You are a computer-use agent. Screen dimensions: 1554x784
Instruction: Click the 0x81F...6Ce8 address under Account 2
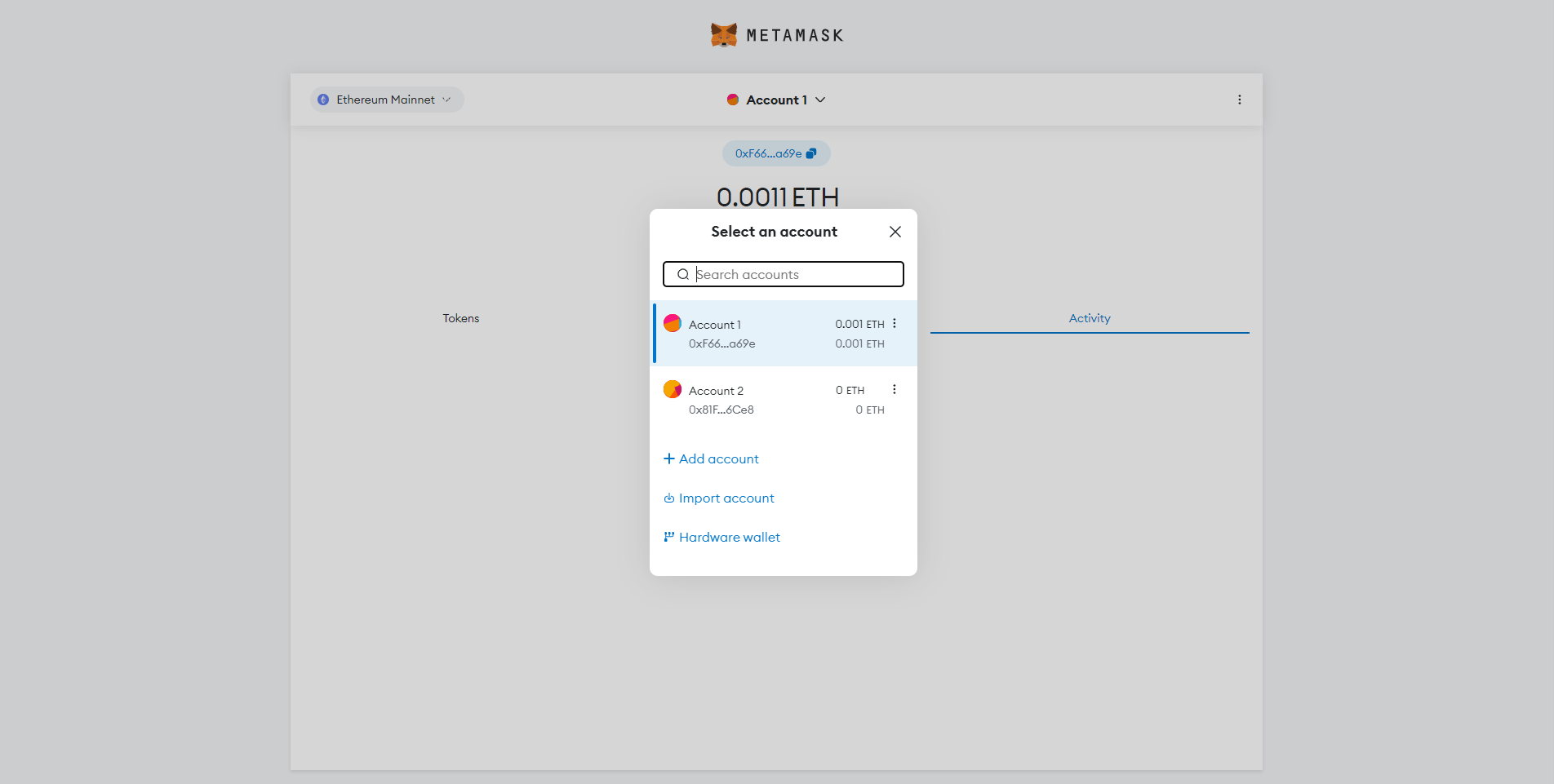[x=721, y=410]
